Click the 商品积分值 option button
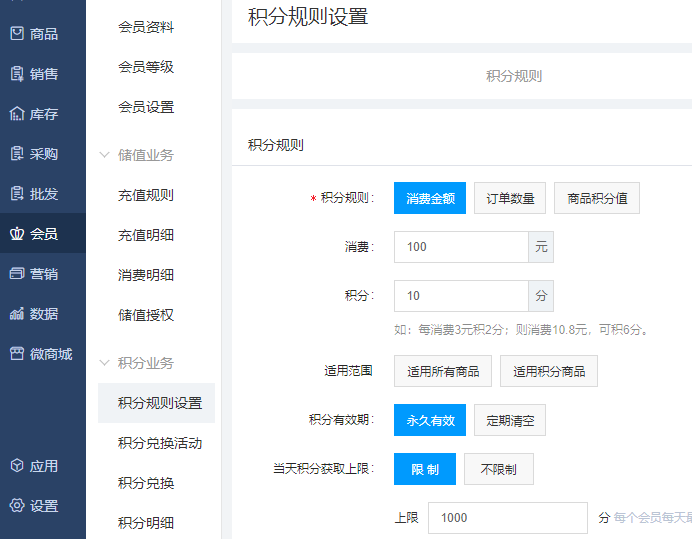The width and height of the screenshot is (692, 539). [x=597, y=198]
